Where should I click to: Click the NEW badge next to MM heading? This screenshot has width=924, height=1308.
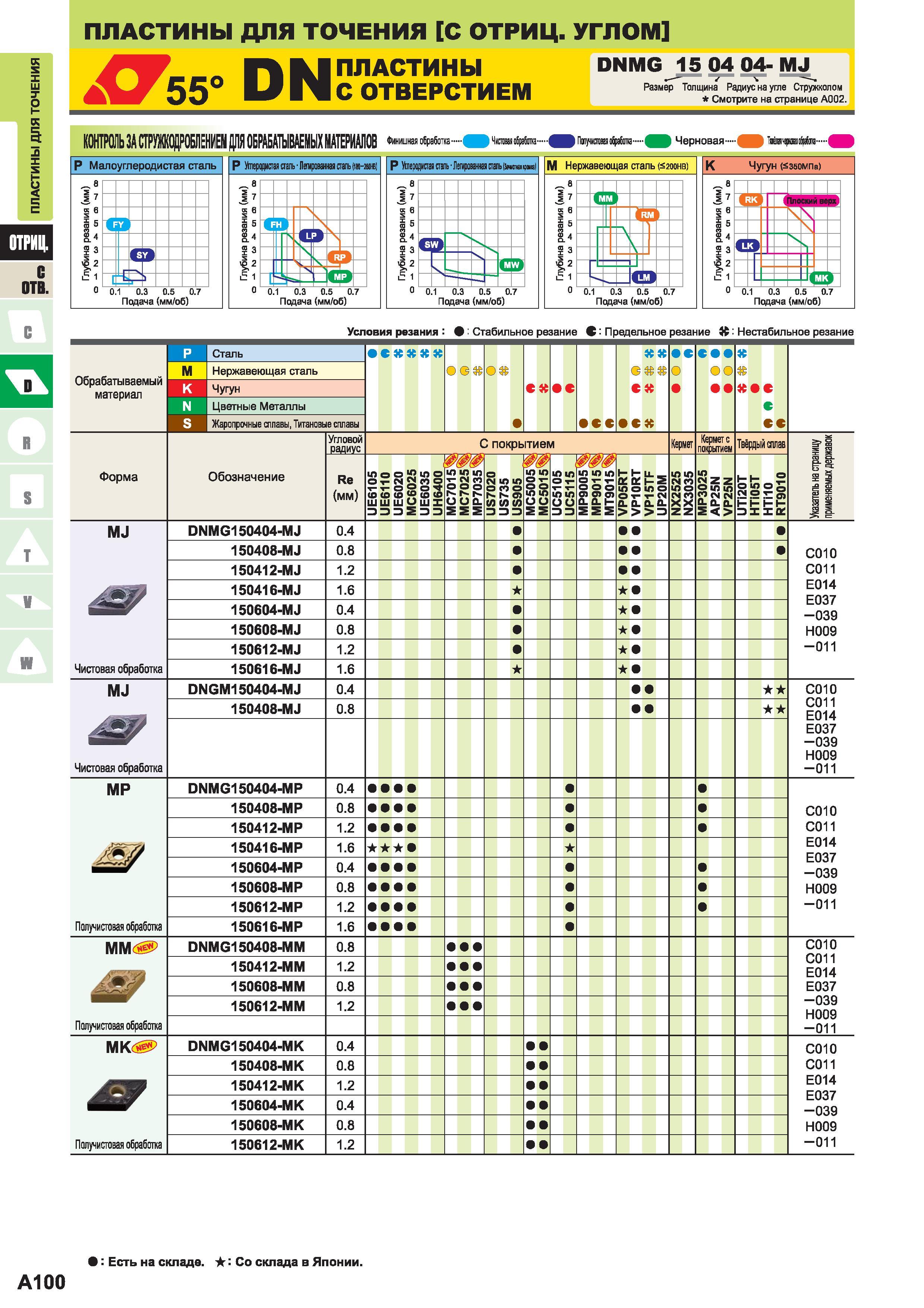[145, 947]
